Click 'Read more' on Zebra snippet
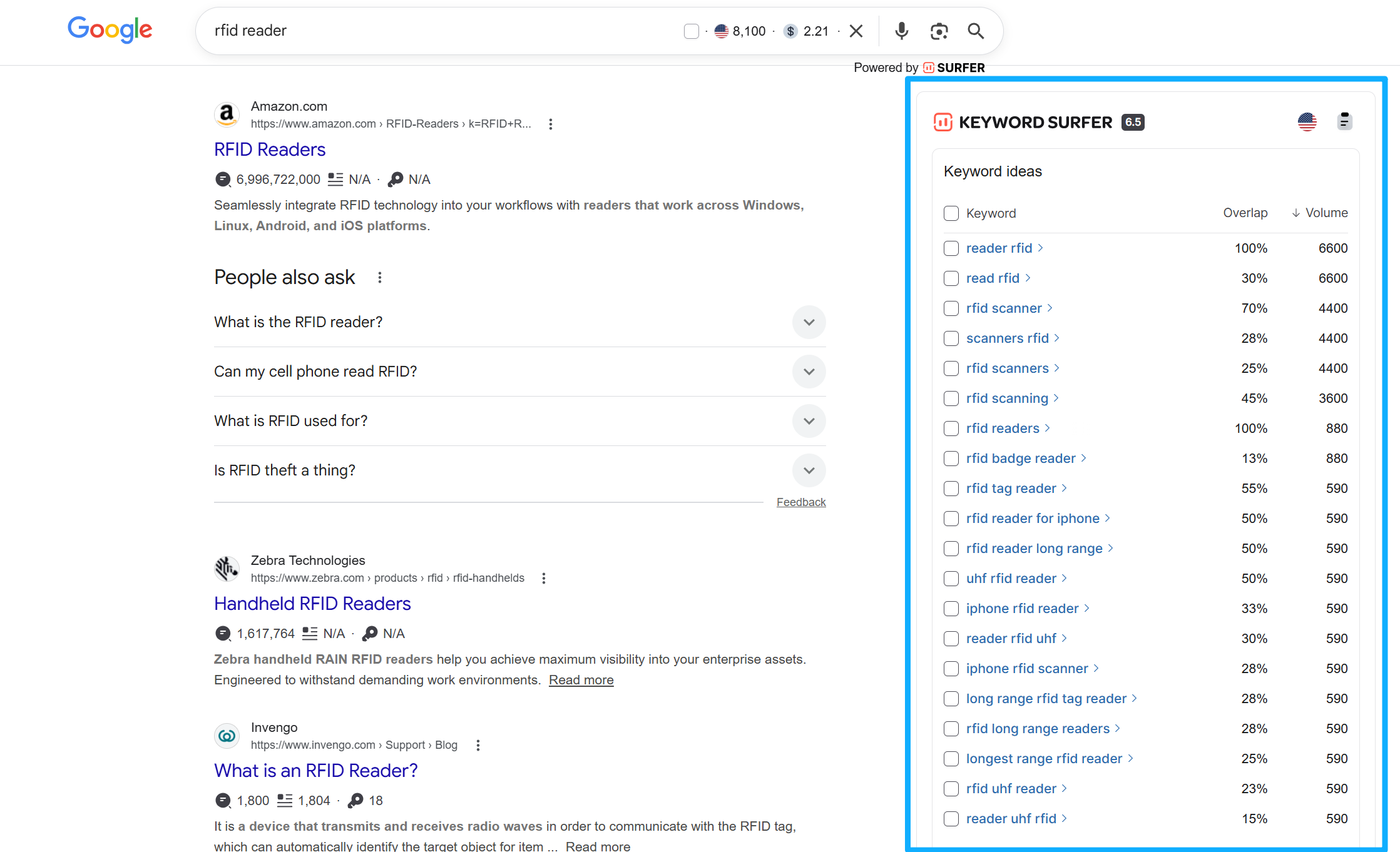Viewport: 1400px width, 852px height. 581,680
